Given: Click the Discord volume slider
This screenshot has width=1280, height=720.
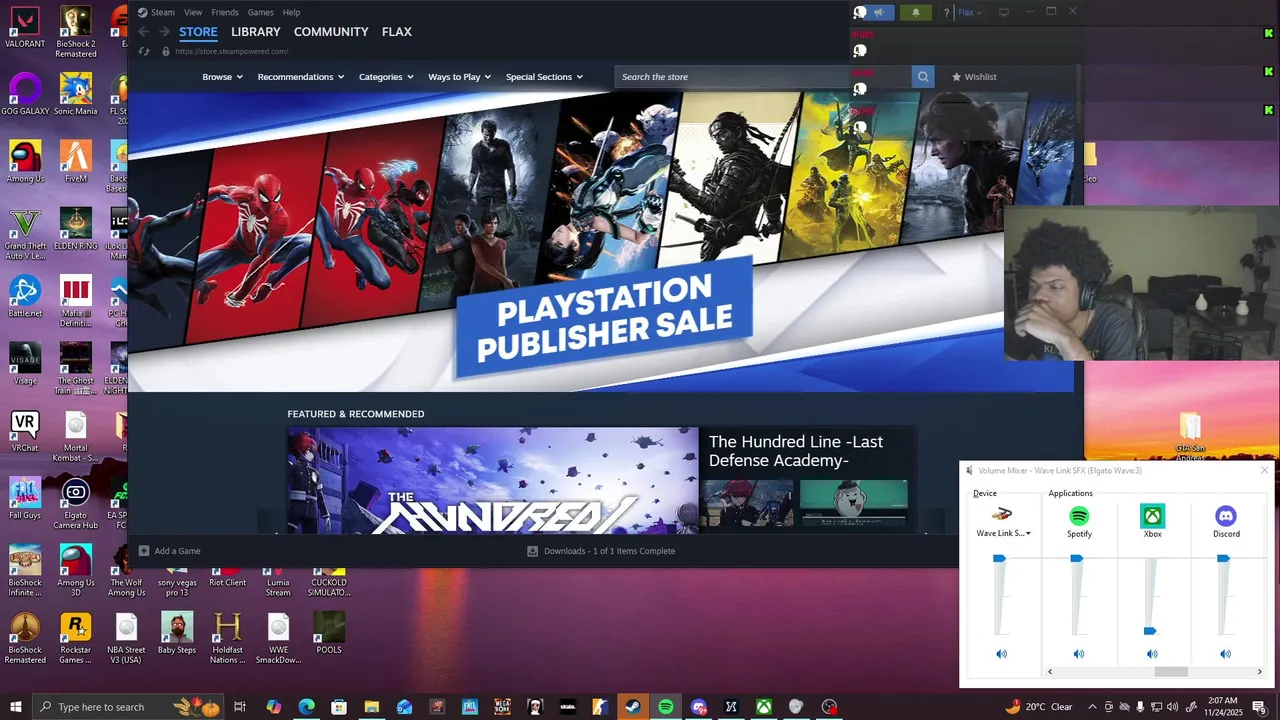Looking at the screenshot, I should [x=1224, y=594].
